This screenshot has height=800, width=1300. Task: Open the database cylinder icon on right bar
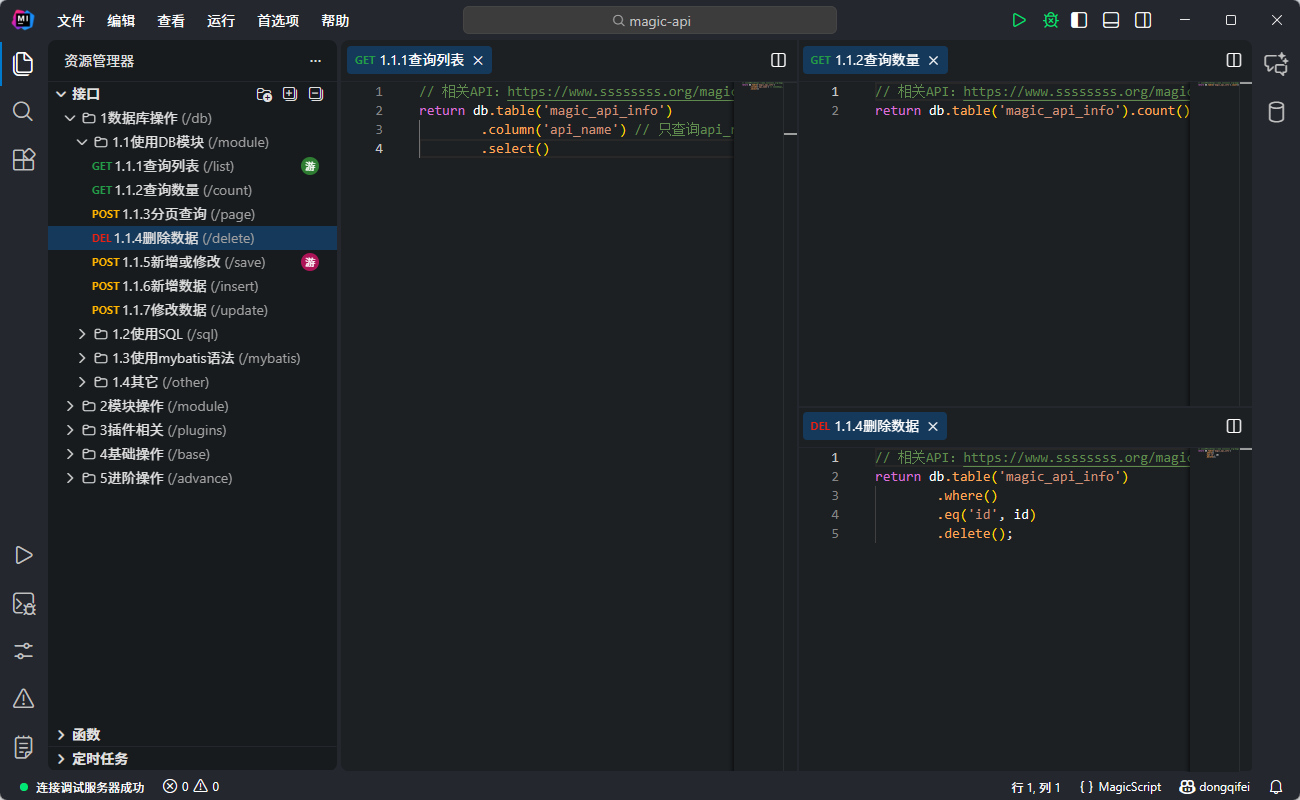pyautogui.click(x=1276, y=112)
